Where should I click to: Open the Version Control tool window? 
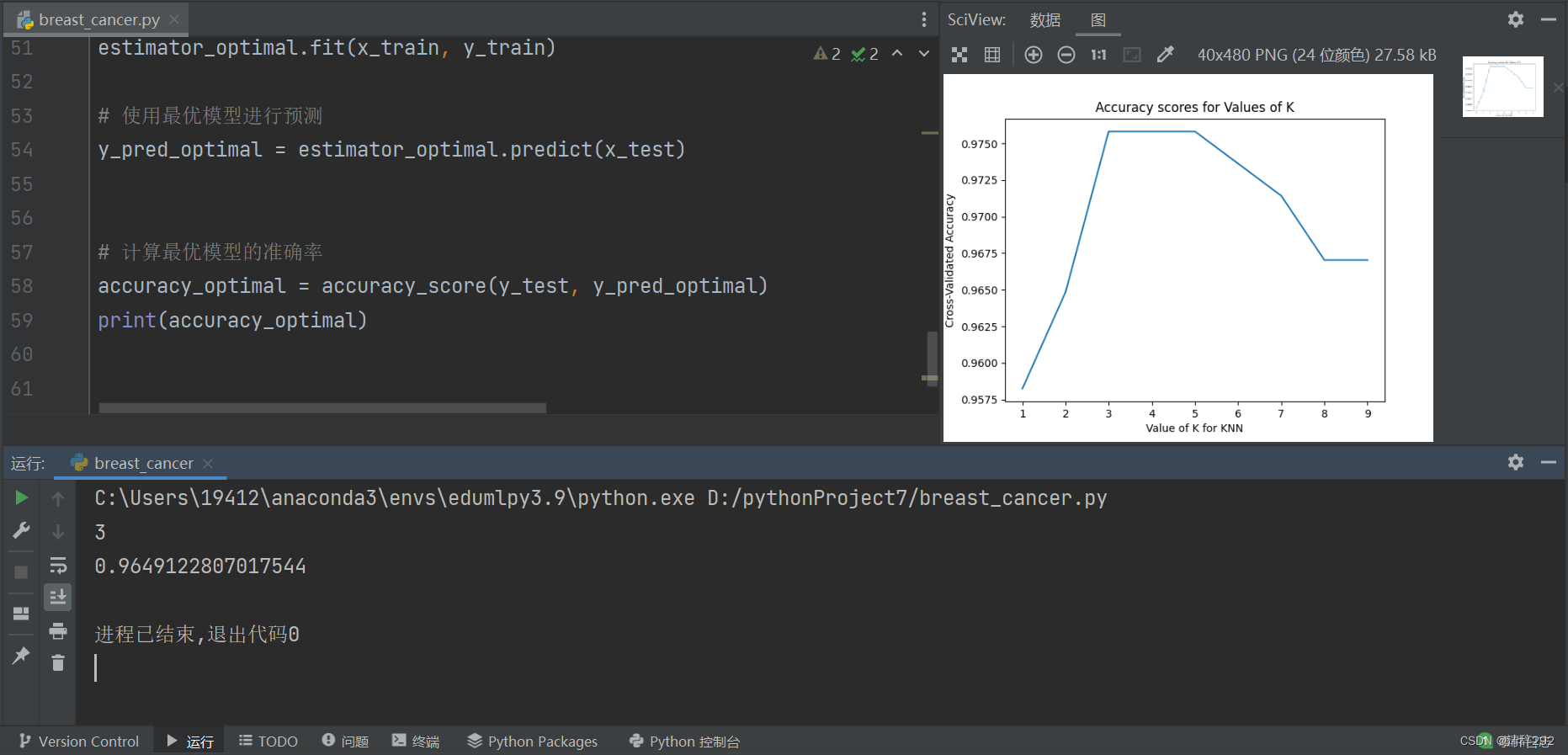pyautogui.click(x=79, y=742)
